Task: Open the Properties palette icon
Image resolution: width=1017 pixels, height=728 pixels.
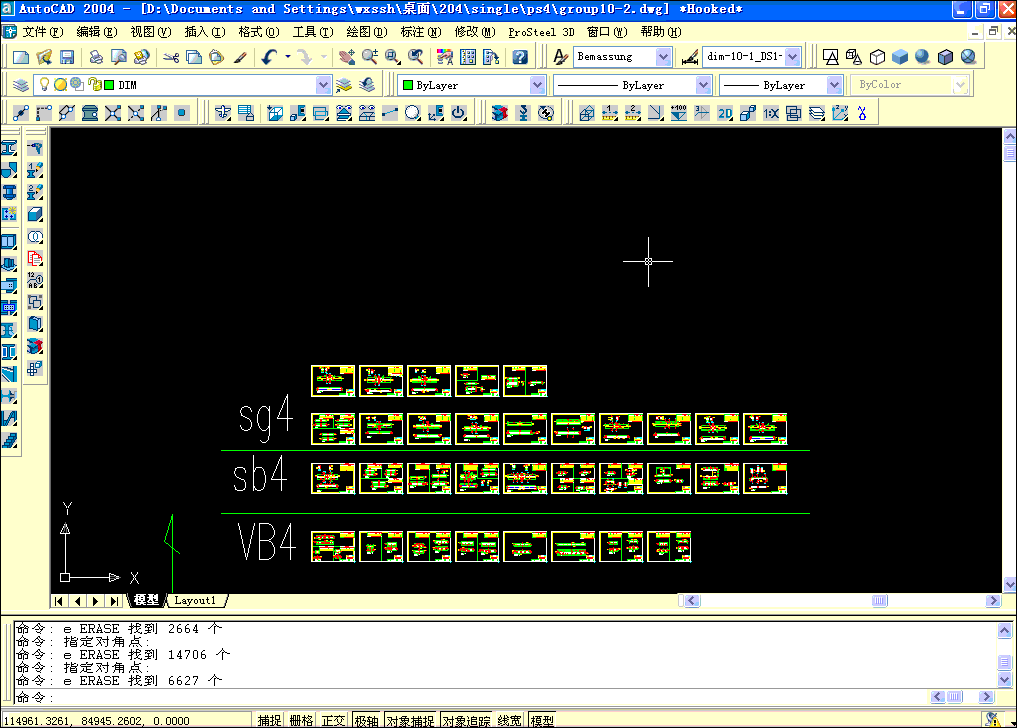Action: [x=445, y=57]
